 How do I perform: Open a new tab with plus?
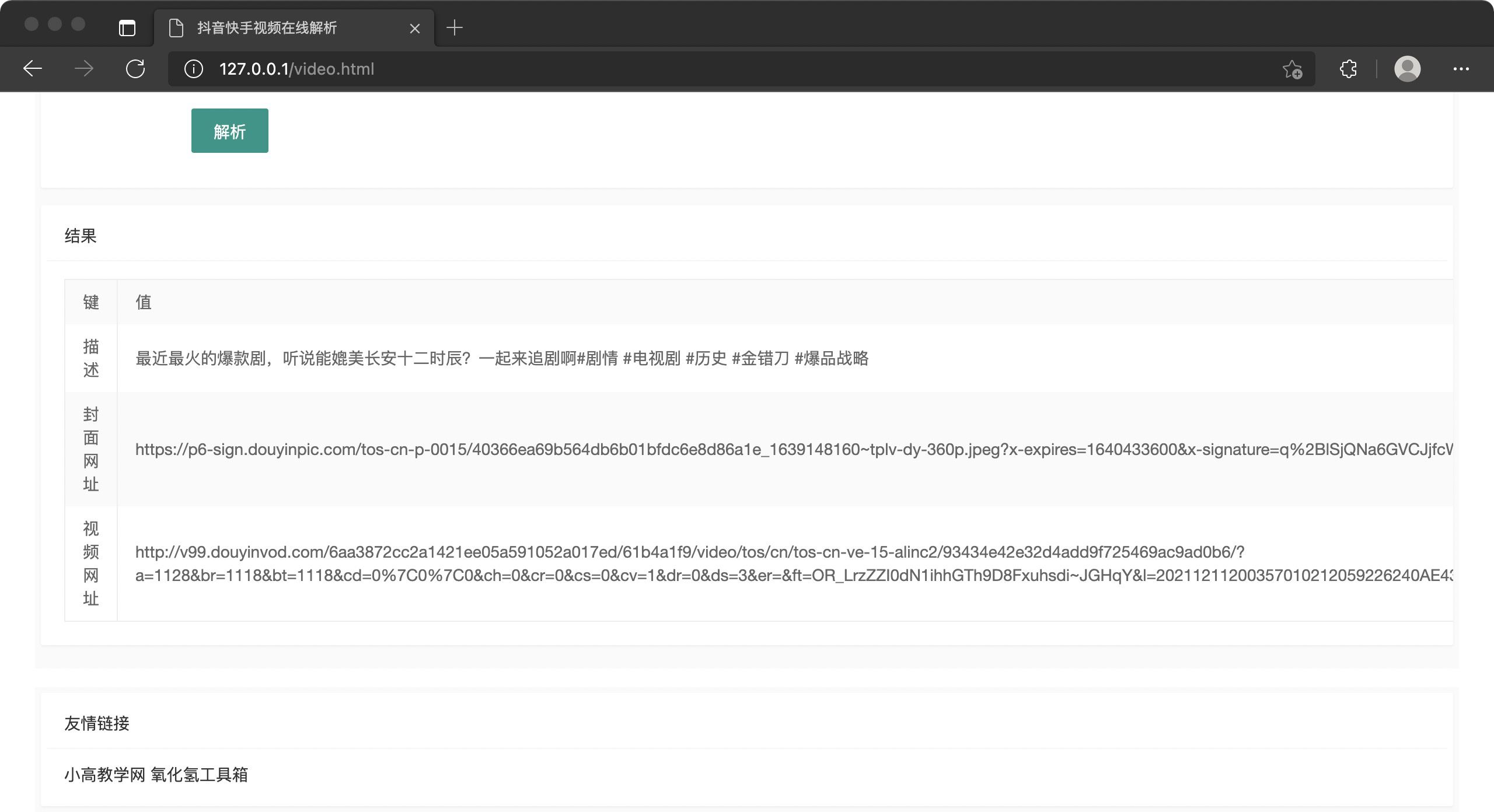454,27
